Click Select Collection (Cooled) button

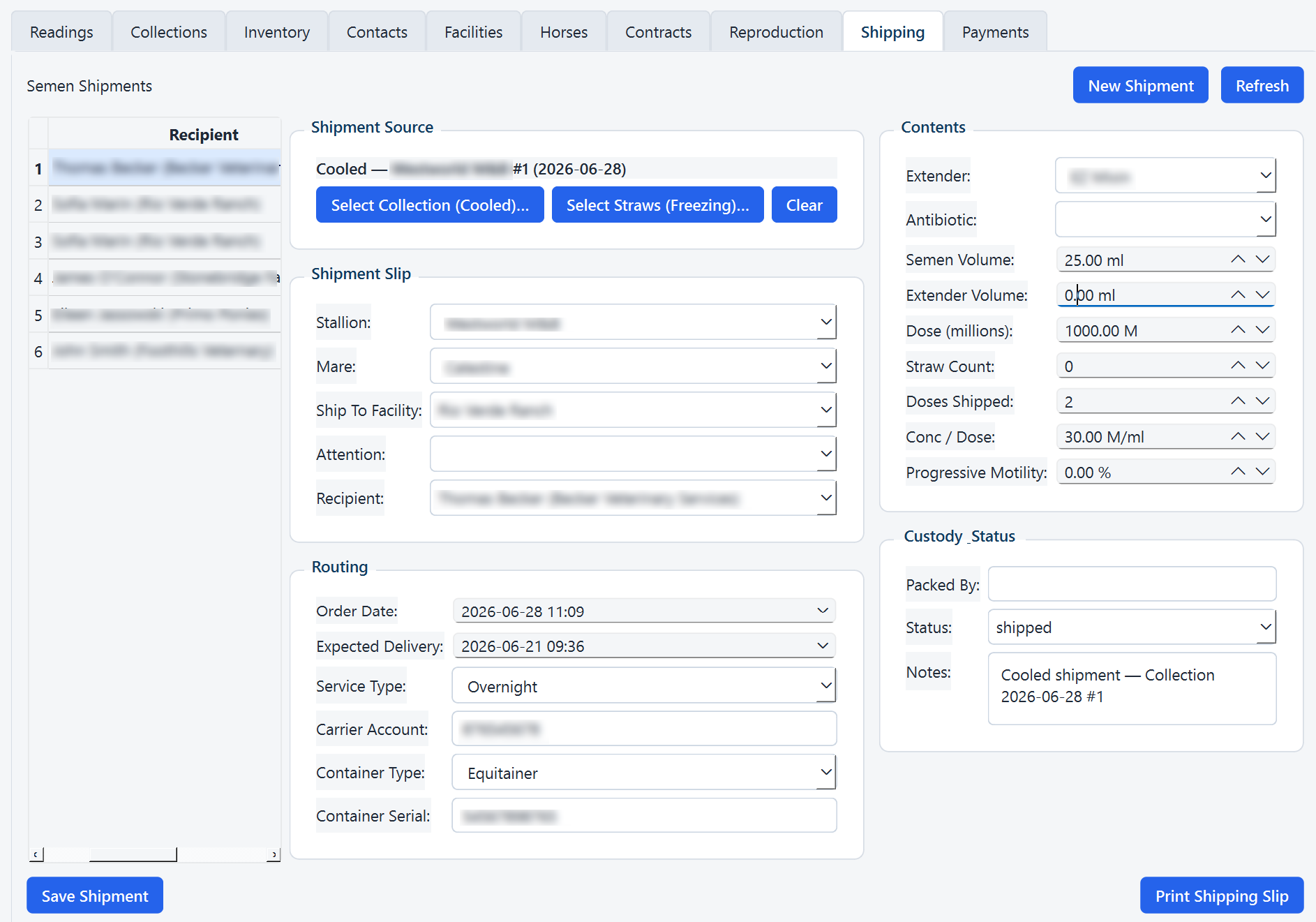coord(430,205)
